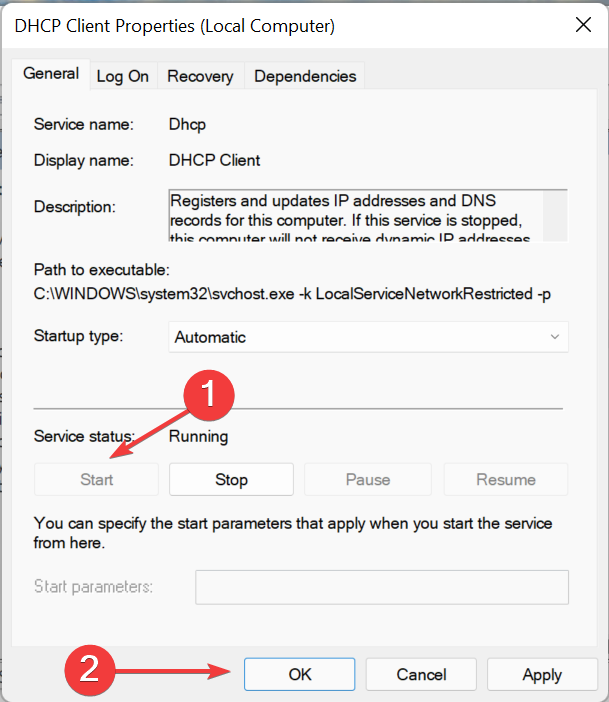Open the Startup type dropdown
The width and height of the screenshot is (609, 702).
368,337
